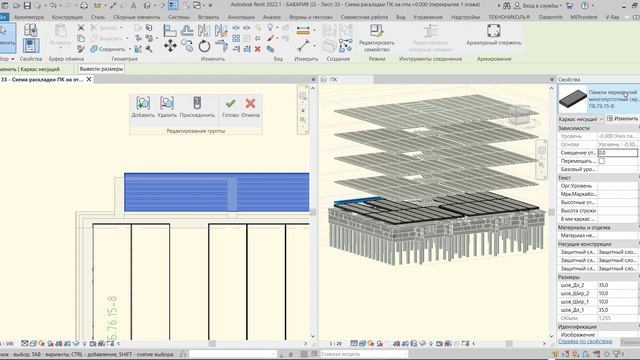Image resolution: width=640 pixels, height=360 pixels.
Task: Click the шов_Дл_2 value 35.0
Action: (618, 285)
